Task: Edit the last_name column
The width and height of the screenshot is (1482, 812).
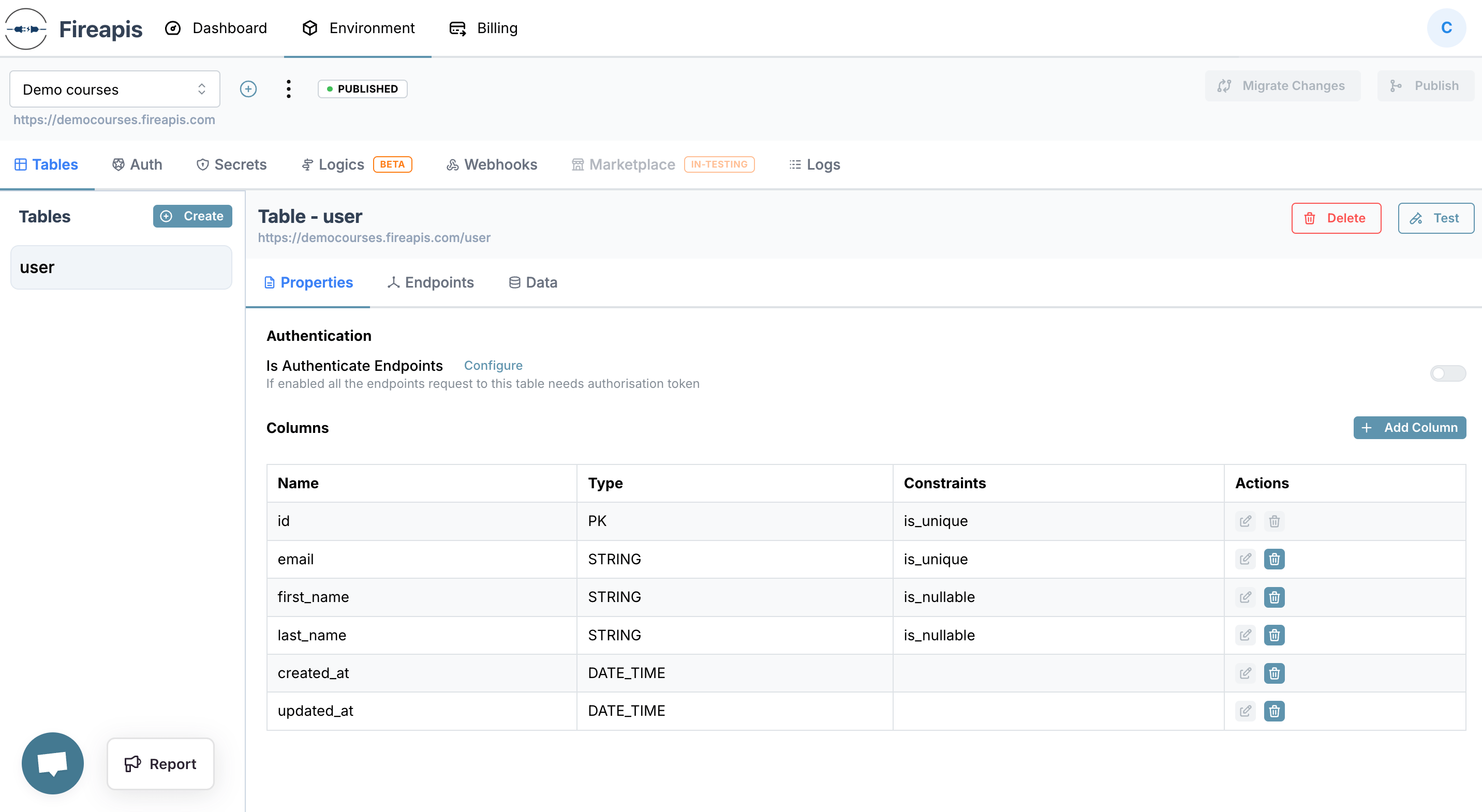Action: pyautogui.click(x=1245, y=635)
